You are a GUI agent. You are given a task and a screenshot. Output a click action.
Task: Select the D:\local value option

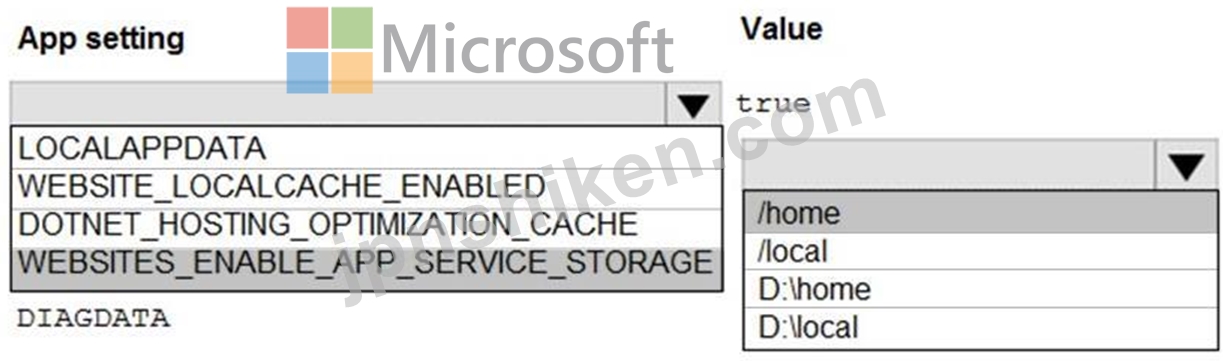(x=979, y=326)
